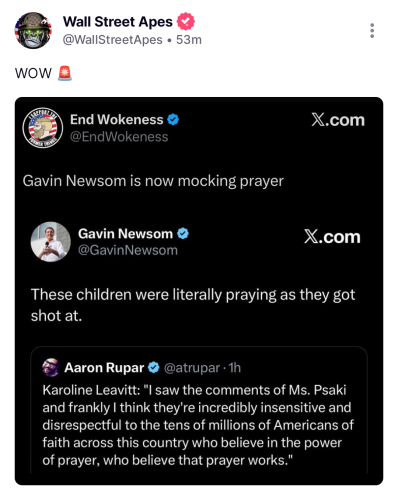The image size is (398, 500).
Task: Open the @GavinNewsom handle
Action: pyautogui.click(x=128, y=250)
